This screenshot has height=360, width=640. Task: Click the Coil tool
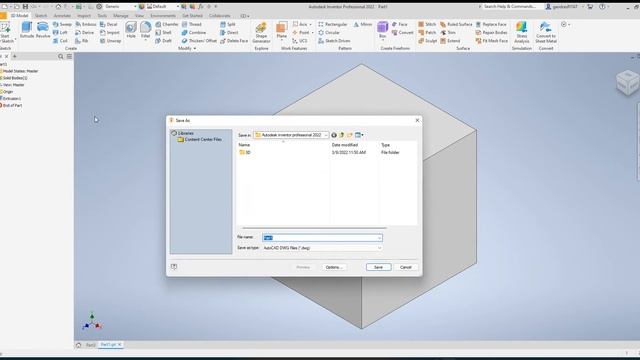60,41
